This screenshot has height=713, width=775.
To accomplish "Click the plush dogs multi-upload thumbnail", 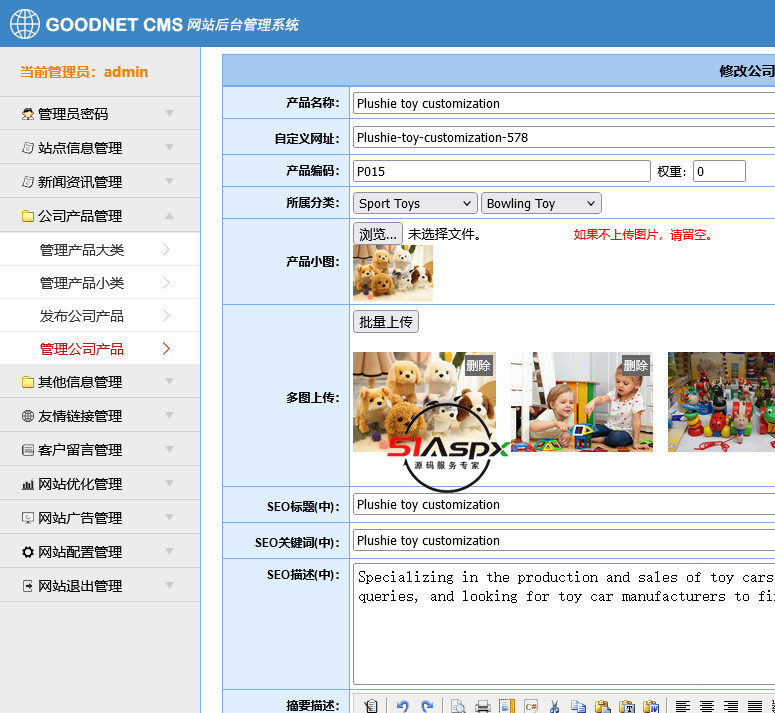I will (424, 402).
